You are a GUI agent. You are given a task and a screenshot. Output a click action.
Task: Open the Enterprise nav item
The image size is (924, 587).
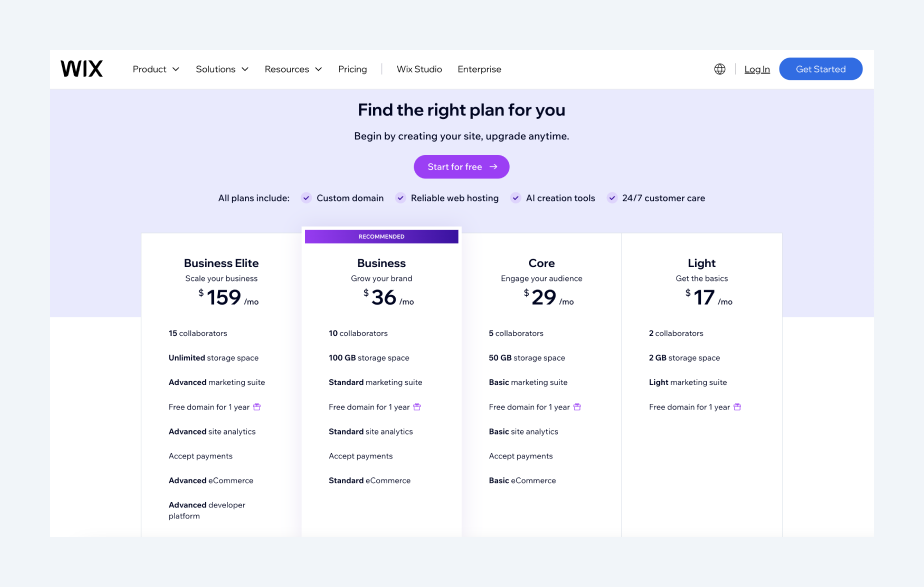(479, 69)
